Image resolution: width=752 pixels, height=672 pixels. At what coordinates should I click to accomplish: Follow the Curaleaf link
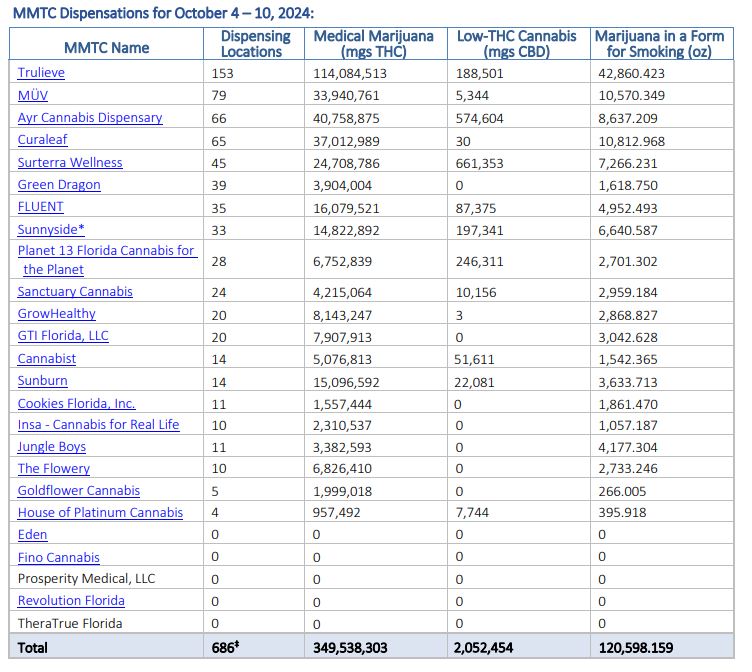[x=42, y=140]
